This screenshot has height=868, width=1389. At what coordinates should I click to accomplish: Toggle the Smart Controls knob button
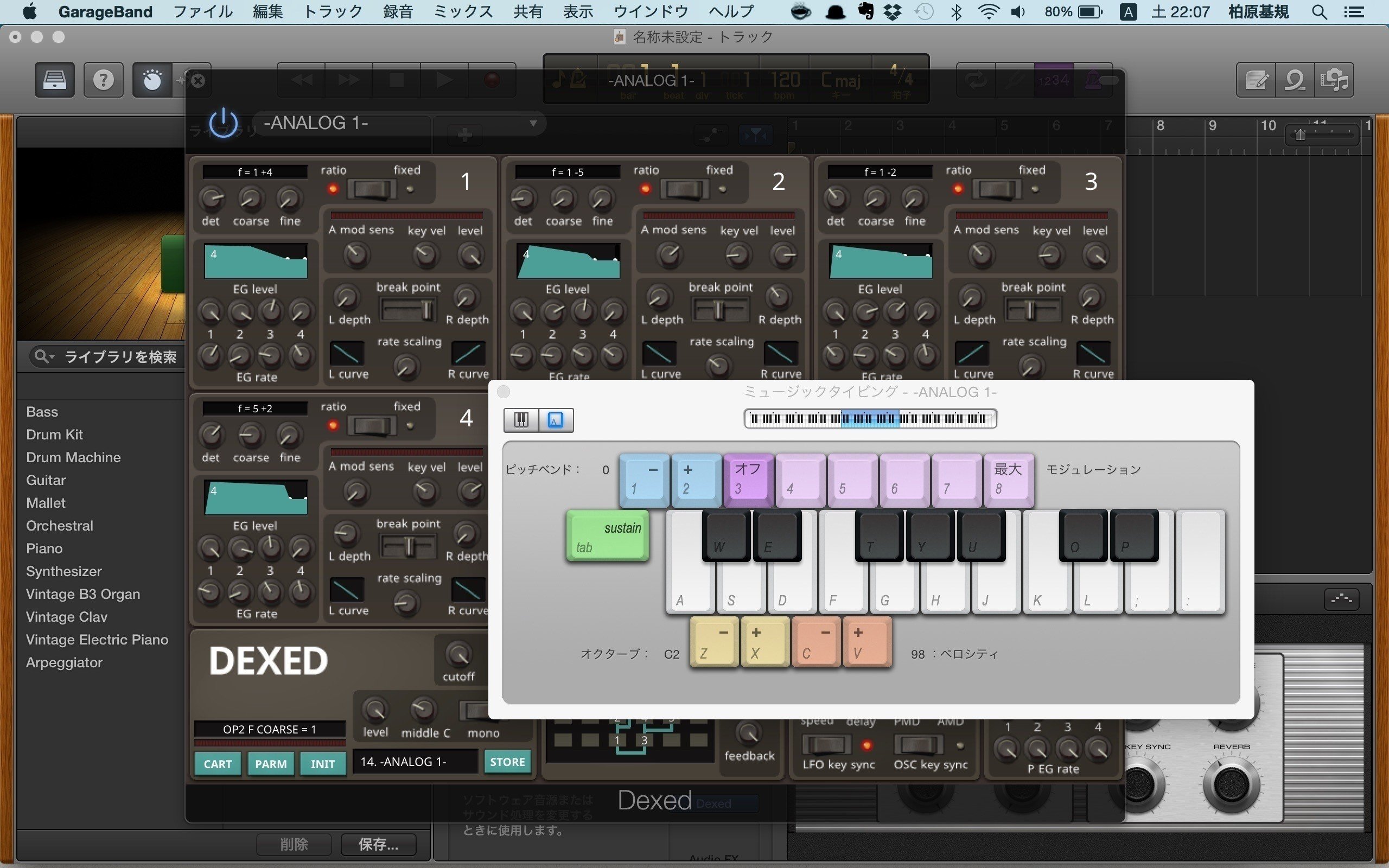click(x=152, y=80)
